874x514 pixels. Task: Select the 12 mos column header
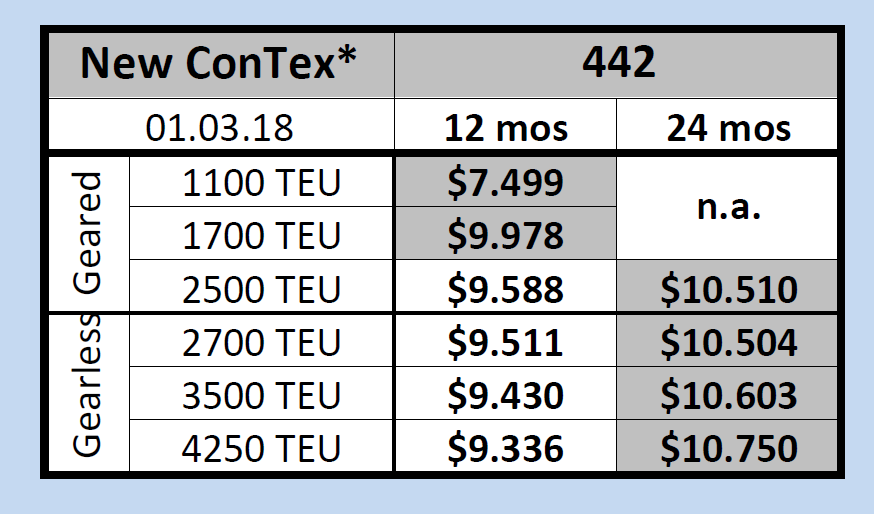coord(505,129)
